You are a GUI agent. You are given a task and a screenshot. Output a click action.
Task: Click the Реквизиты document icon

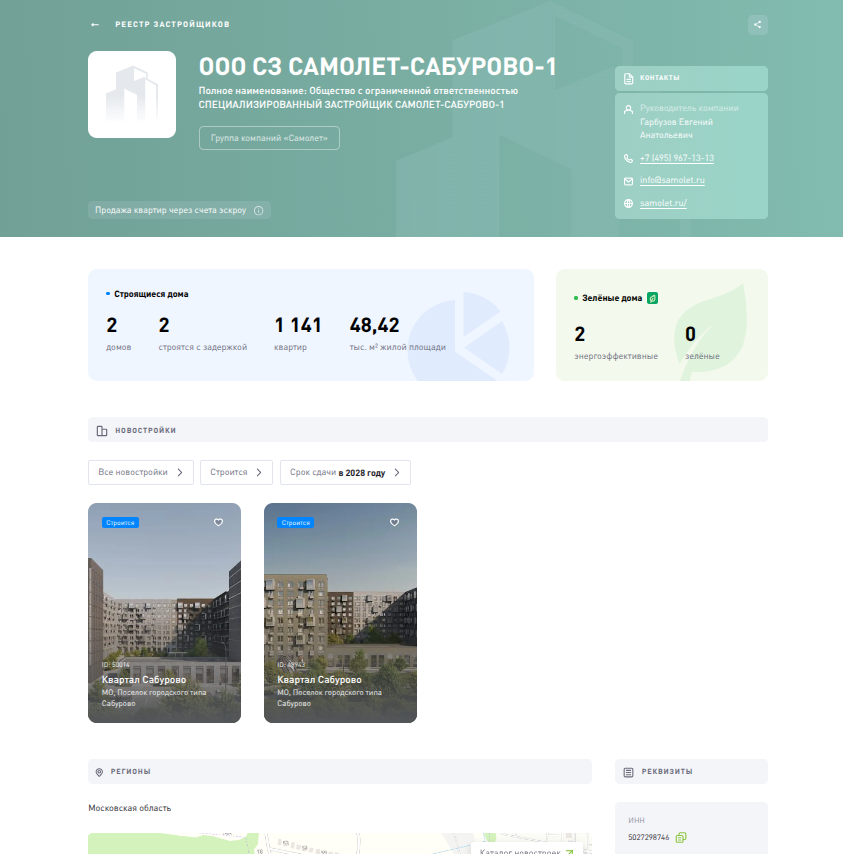pos(628,772)
